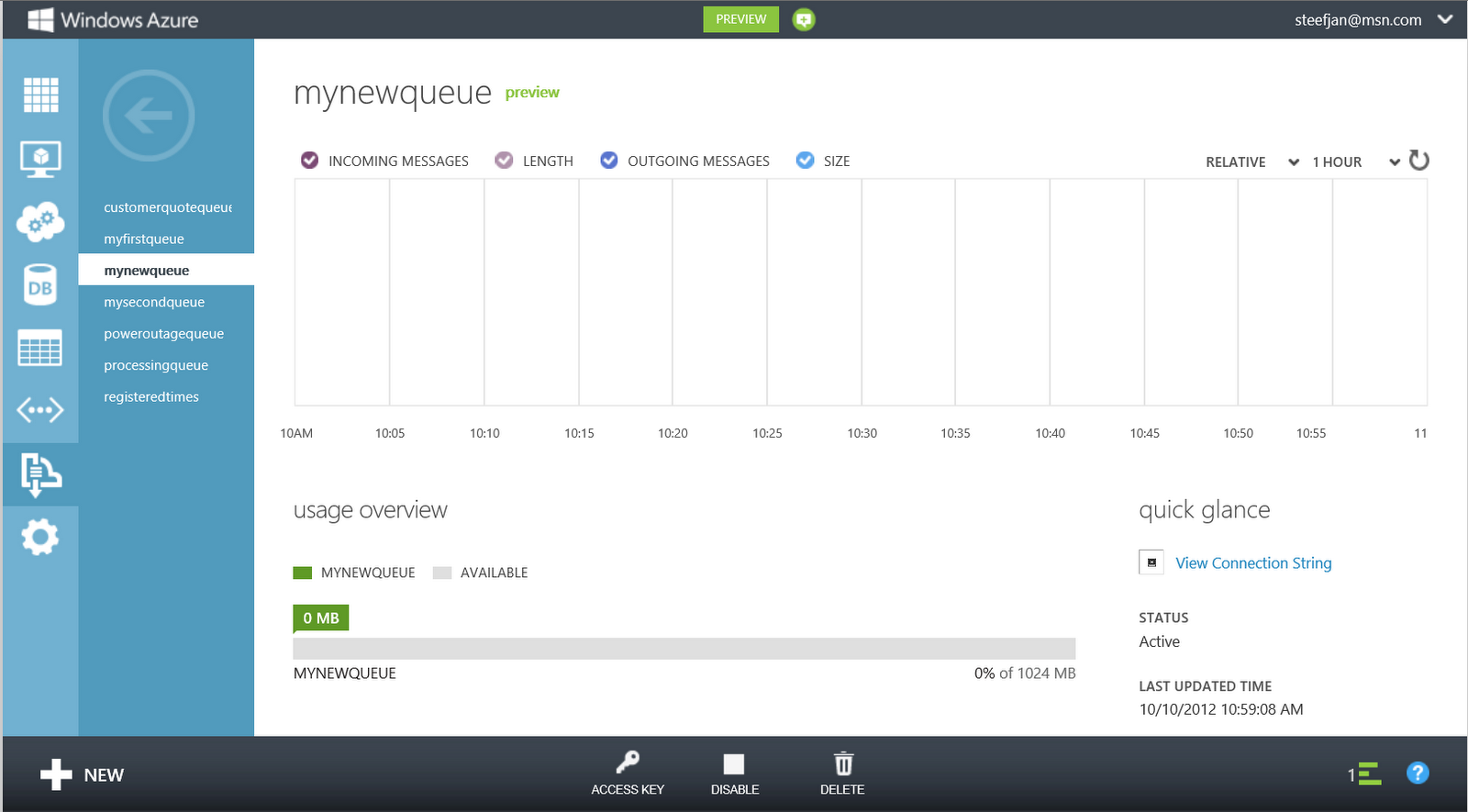Viewport: 1468px width, 812px height.
Task: Open the help question mark
Action: pos(1418,773)
